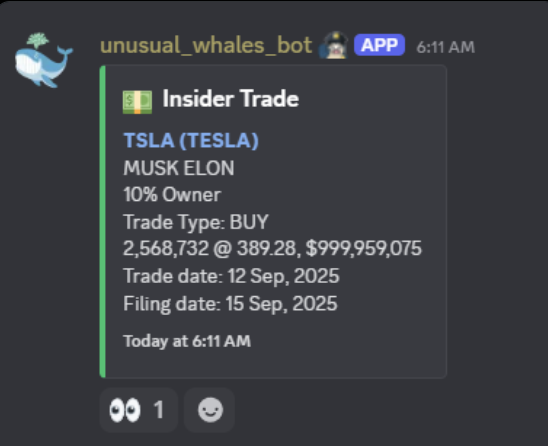Toggle the eyes emoji reaction
This screenshot has height=446, width=548.
139,410
